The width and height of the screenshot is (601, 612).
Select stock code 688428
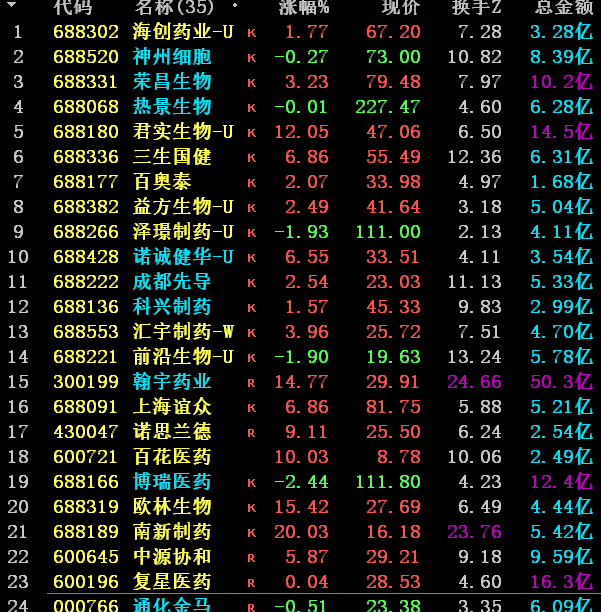pyautogui.click(x=86, y=256)
